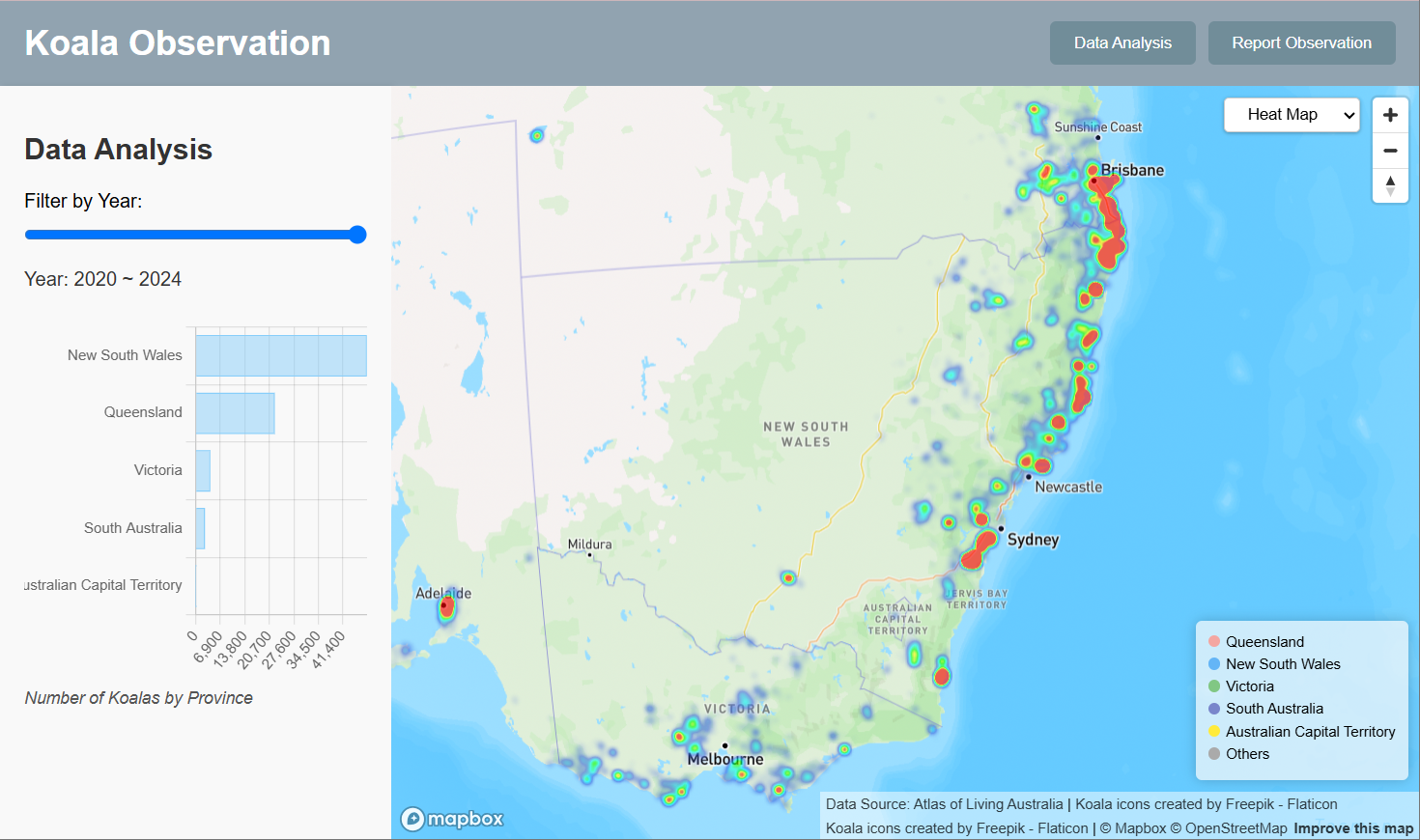Click the blue New South Wales legend swatch
Image resolution: width=1420 pixels, height=840 pixels.
[x=1214, y=663]
